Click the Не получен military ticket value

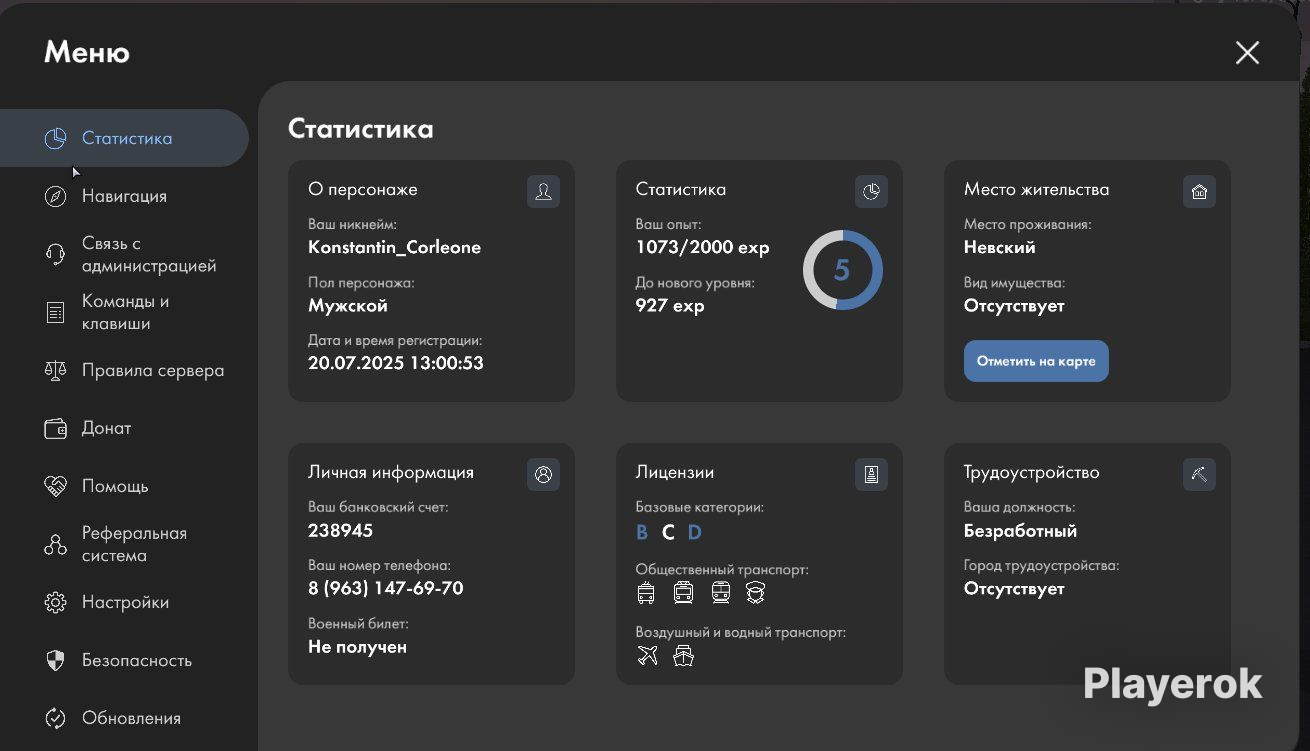[x=357, y=647]
